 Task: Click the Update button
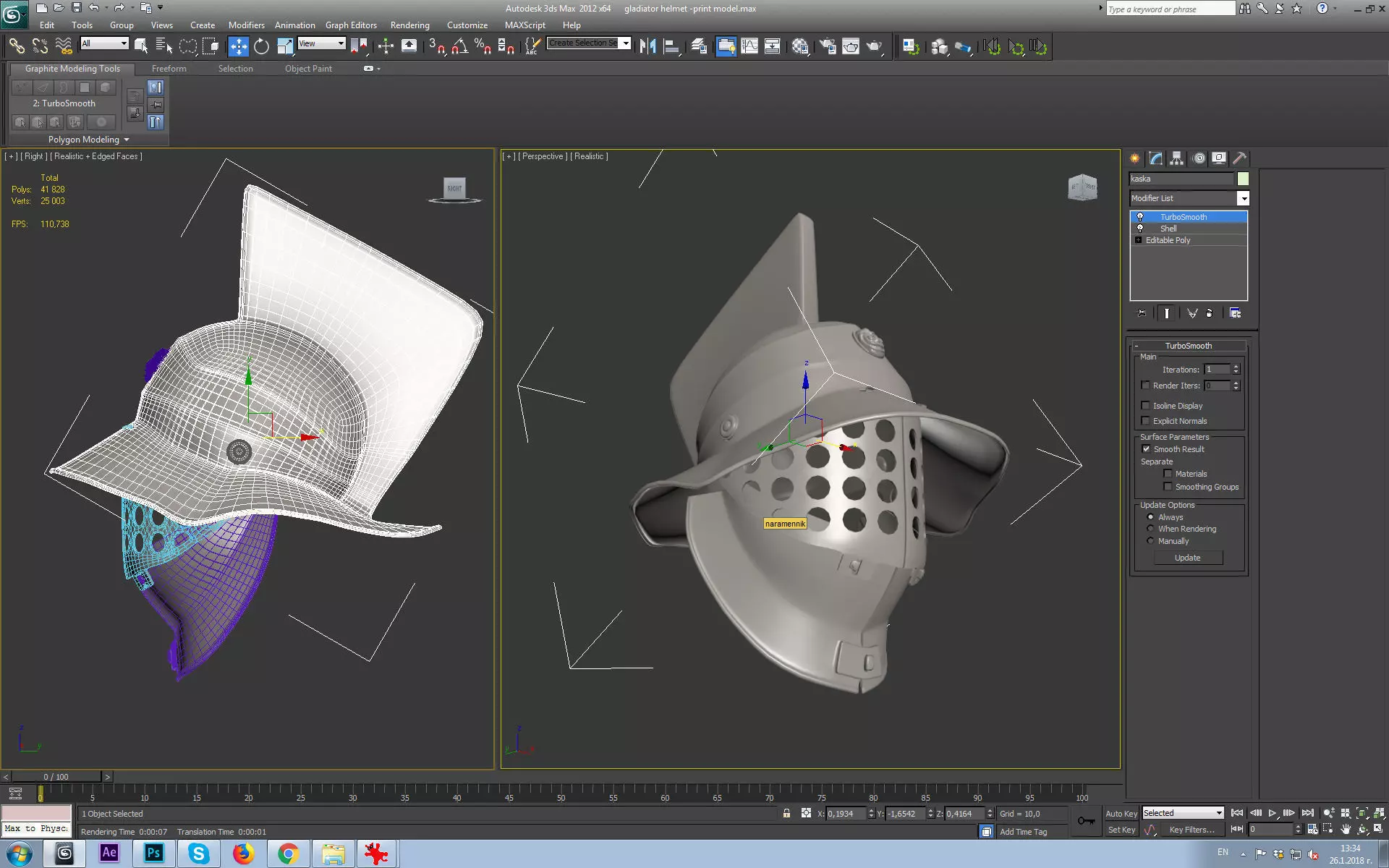click(x=1187, y=558)
